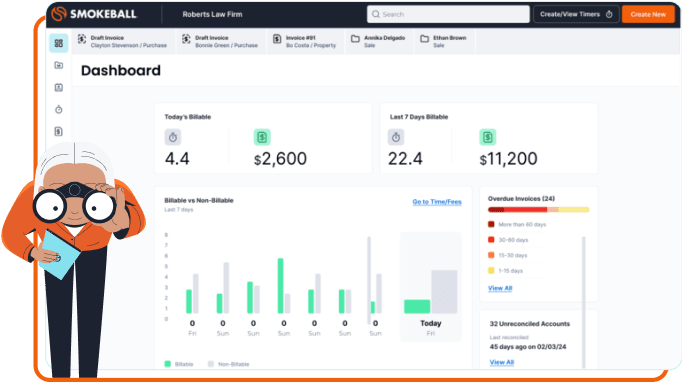This screenshot has width=682, height=382.
Task: Click Today's Billable green dollar icon
Action: [262, 137]
